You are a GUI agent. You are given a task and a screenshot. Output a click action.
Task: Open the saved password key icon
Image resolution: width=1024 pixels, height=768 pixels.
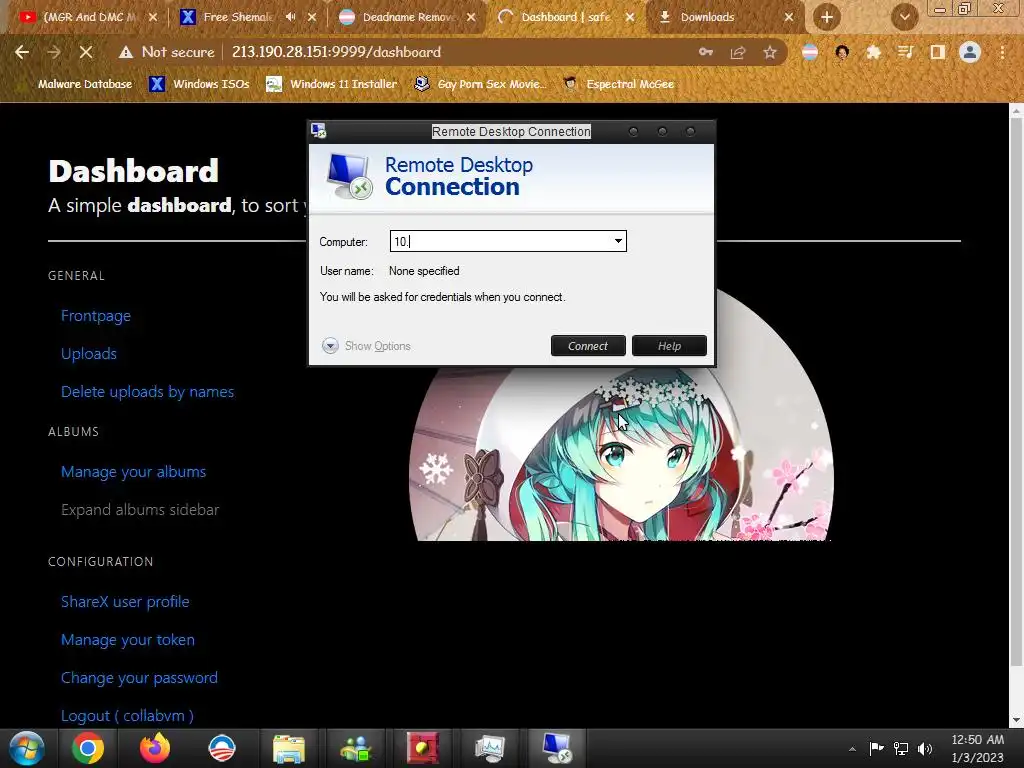coord(706,52)
